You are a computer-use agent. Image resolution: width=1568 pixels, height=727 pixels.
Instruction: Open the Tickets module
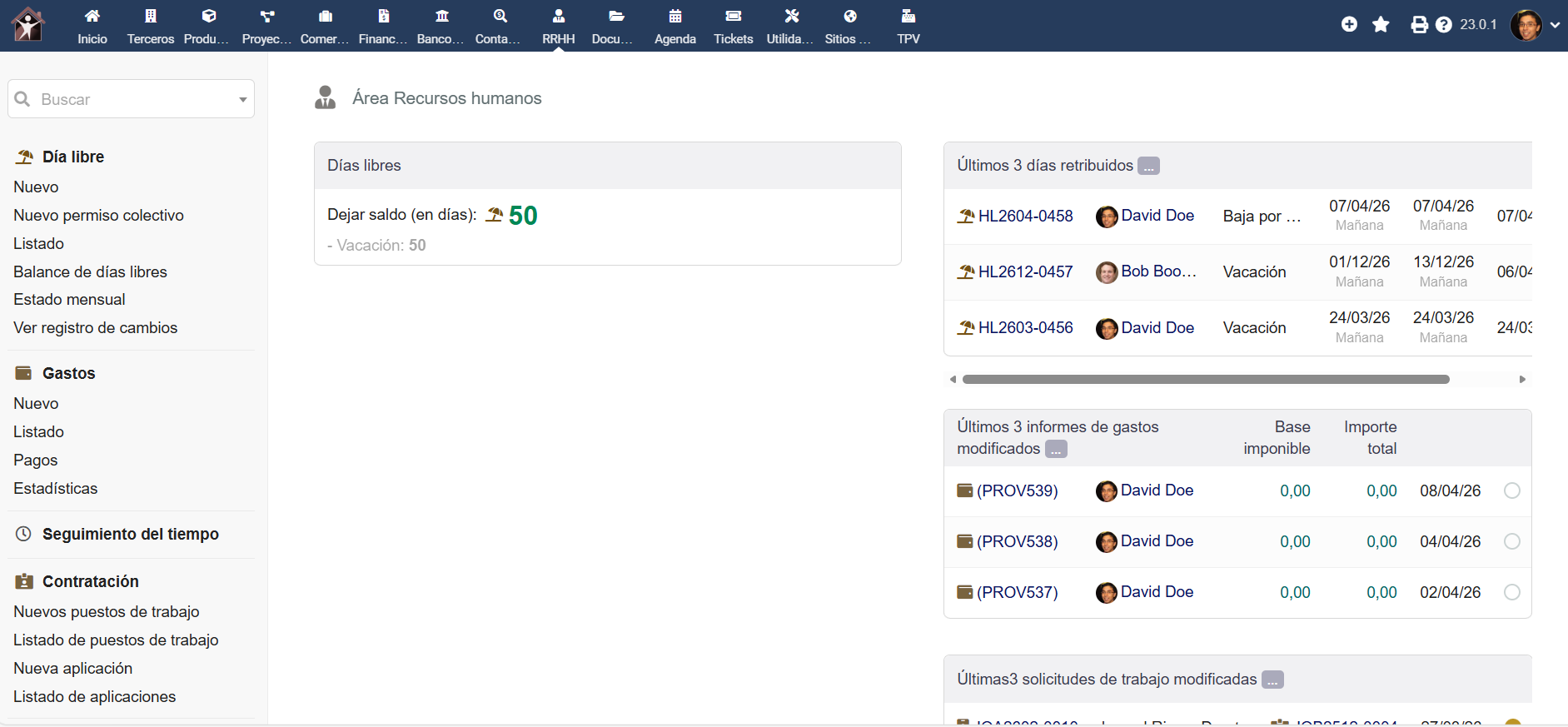pos(734,26)
